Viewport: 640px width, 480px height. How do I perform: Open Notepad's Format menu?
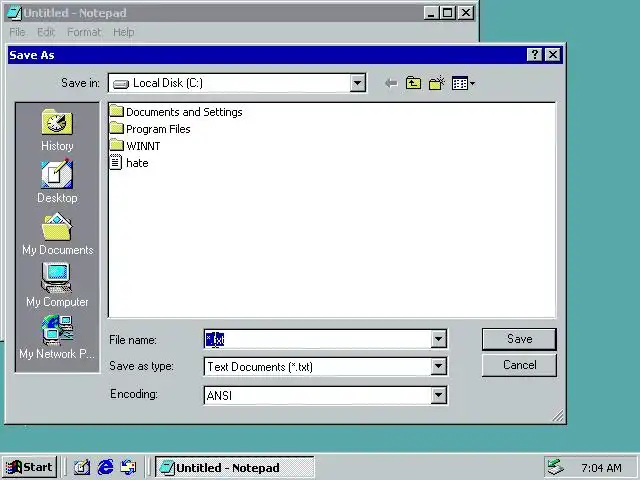[84, 32]
